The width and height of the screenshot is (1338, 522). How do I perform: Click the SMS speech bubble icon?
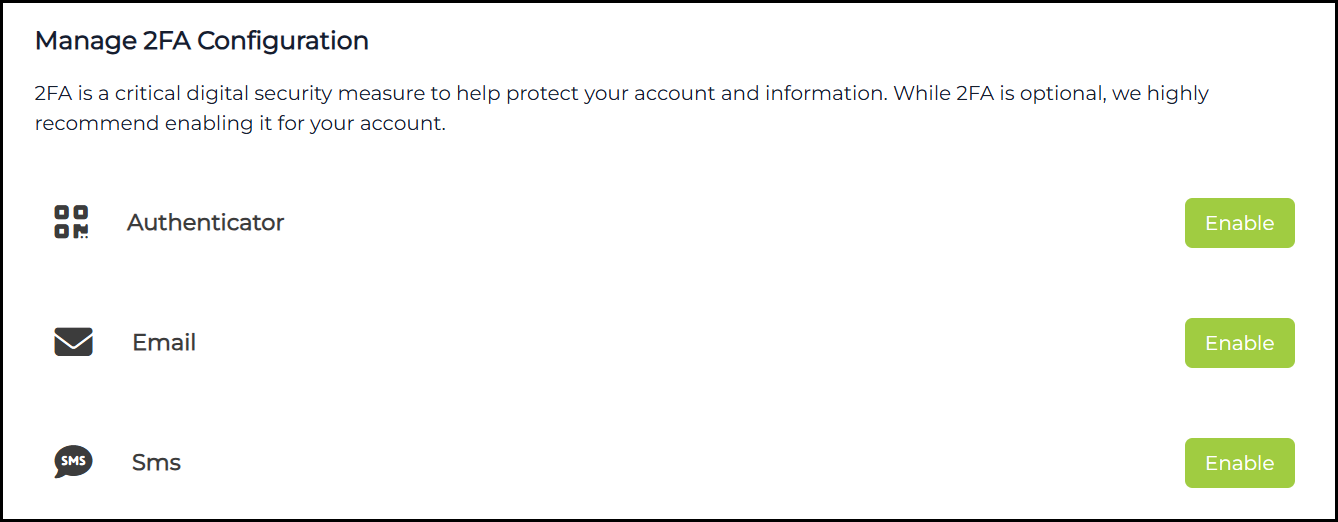[x=73, y=462]
